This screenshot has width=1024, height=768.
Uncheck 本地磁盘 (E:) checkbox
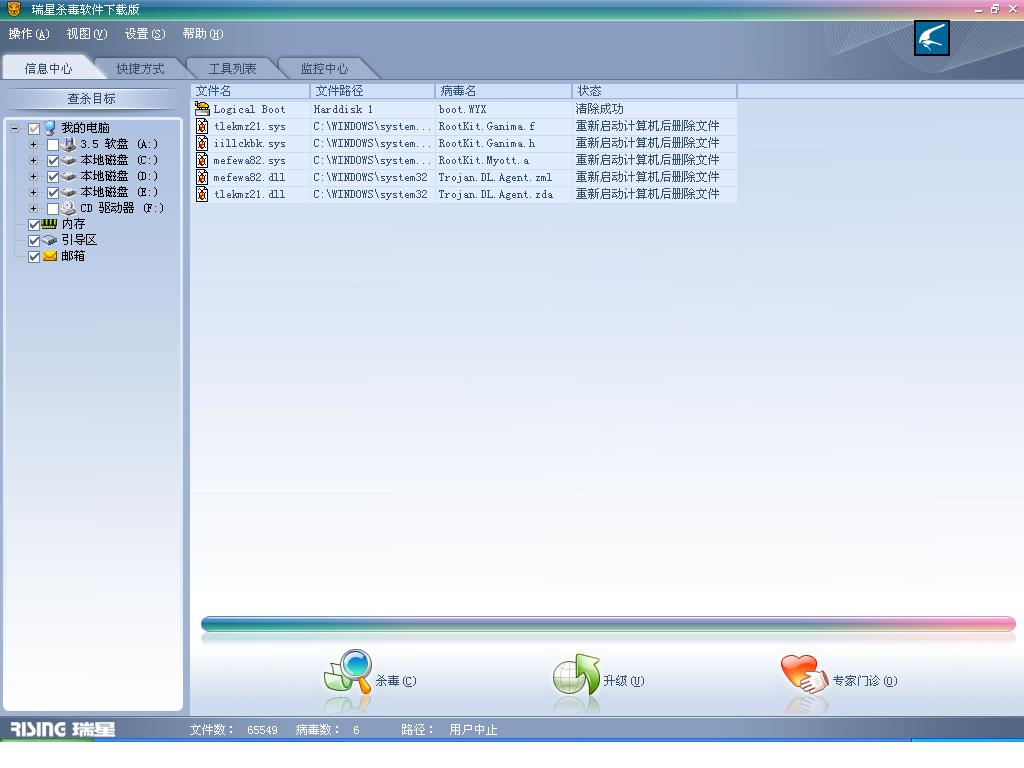(53, 193)
